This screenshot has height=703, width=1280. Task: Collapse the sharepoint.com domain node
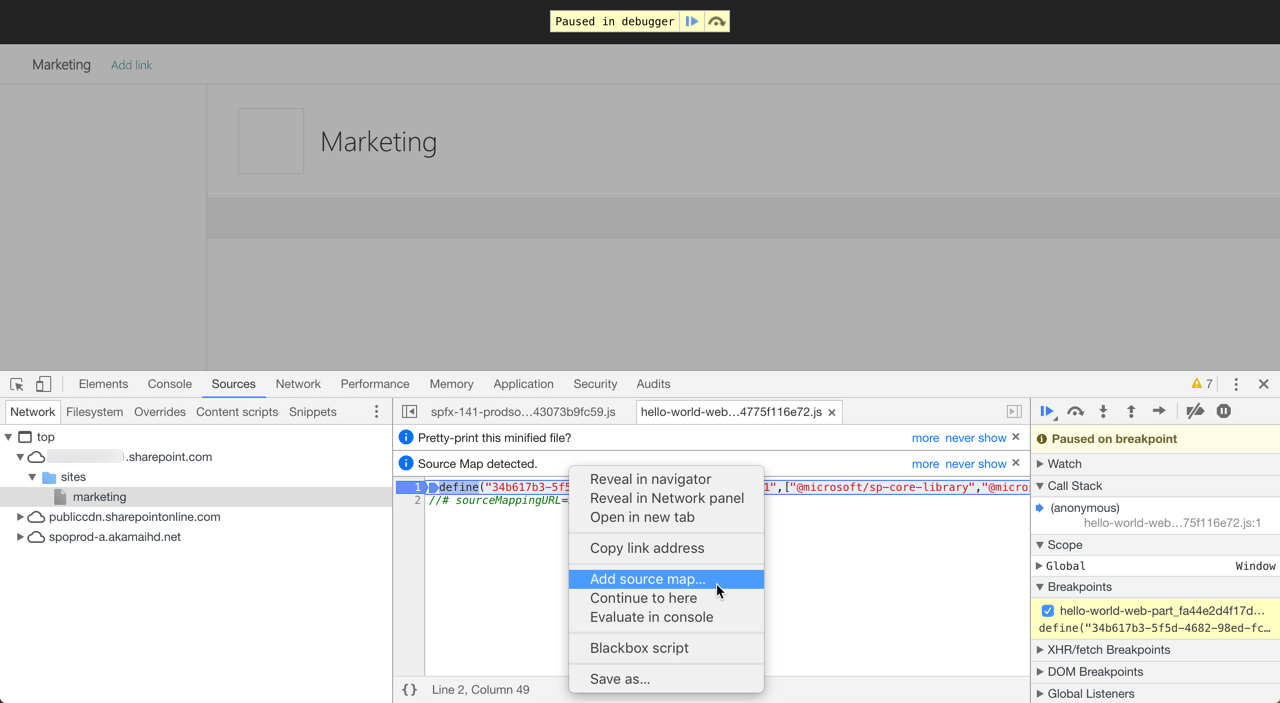pos(20,457)
